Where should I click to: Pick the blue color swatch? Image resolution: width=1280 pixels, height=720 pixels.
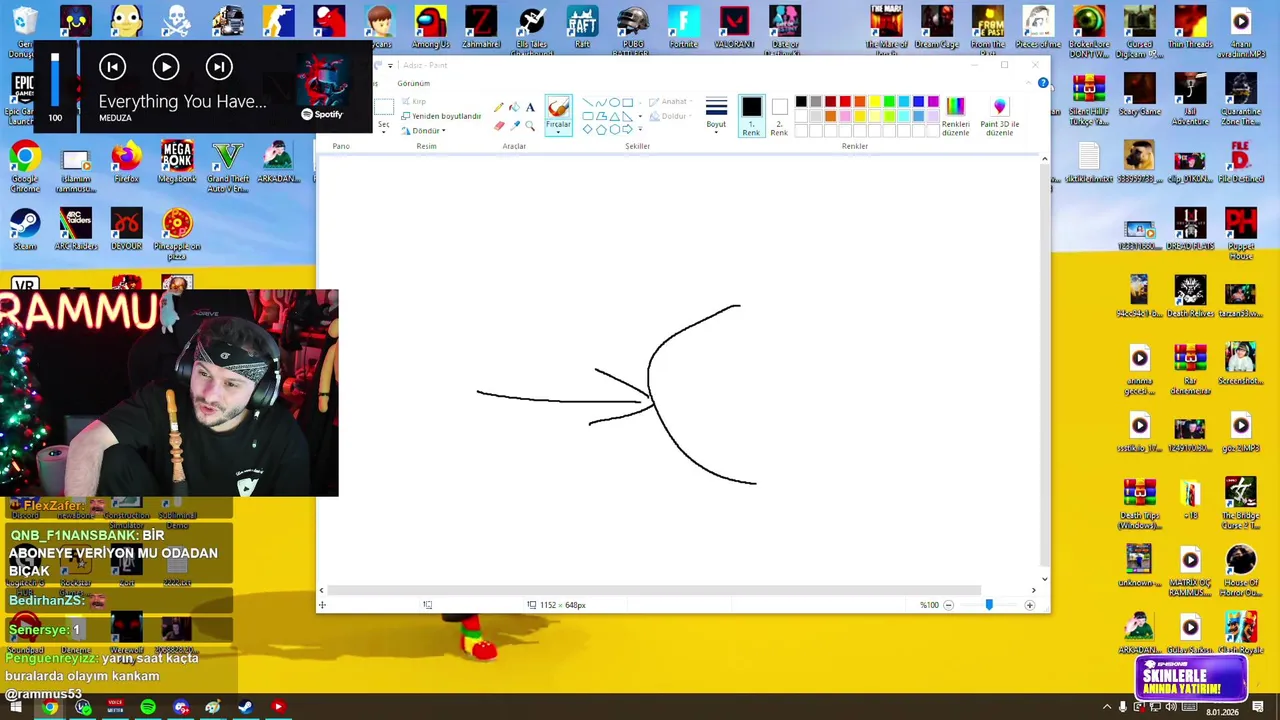(x=918, y=102)
